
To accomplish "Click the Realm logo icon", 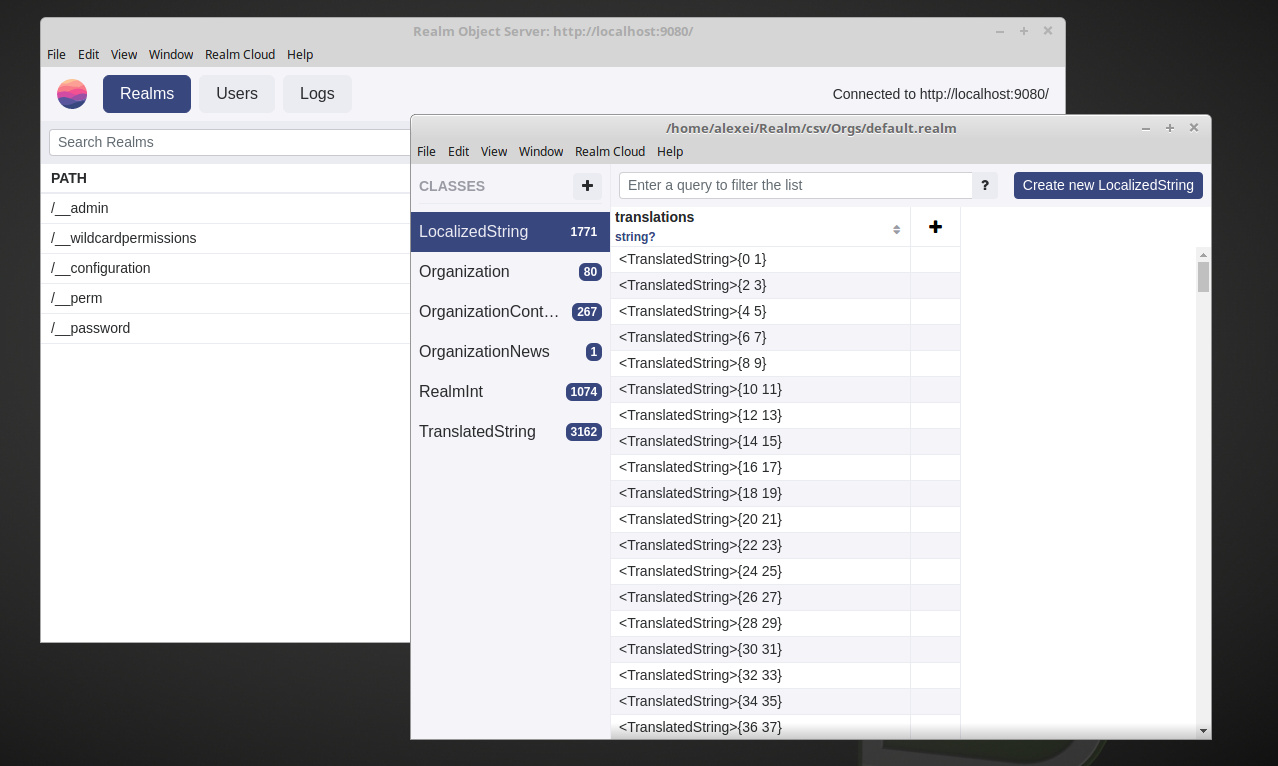I will tap(71, 93).
